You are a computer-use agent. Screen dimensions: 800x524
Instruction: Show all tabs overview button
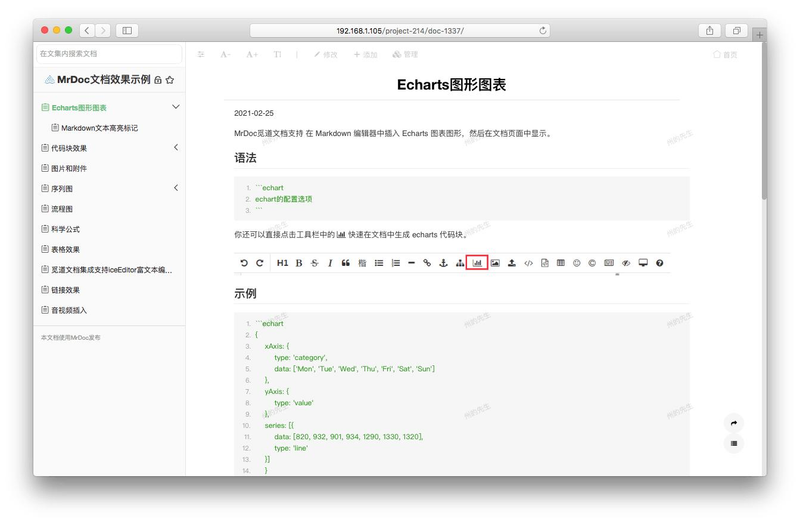click(x=737, y=31)
